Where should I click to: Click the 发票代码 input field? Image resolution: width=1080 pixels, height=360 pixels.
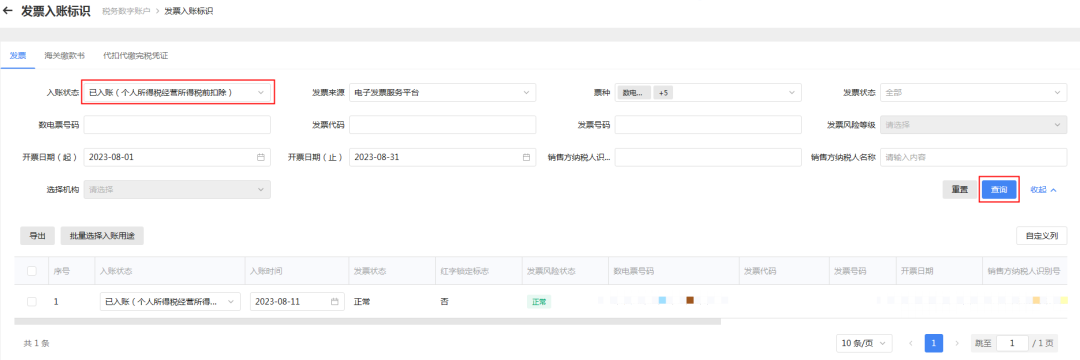click(x=443, y=125)
